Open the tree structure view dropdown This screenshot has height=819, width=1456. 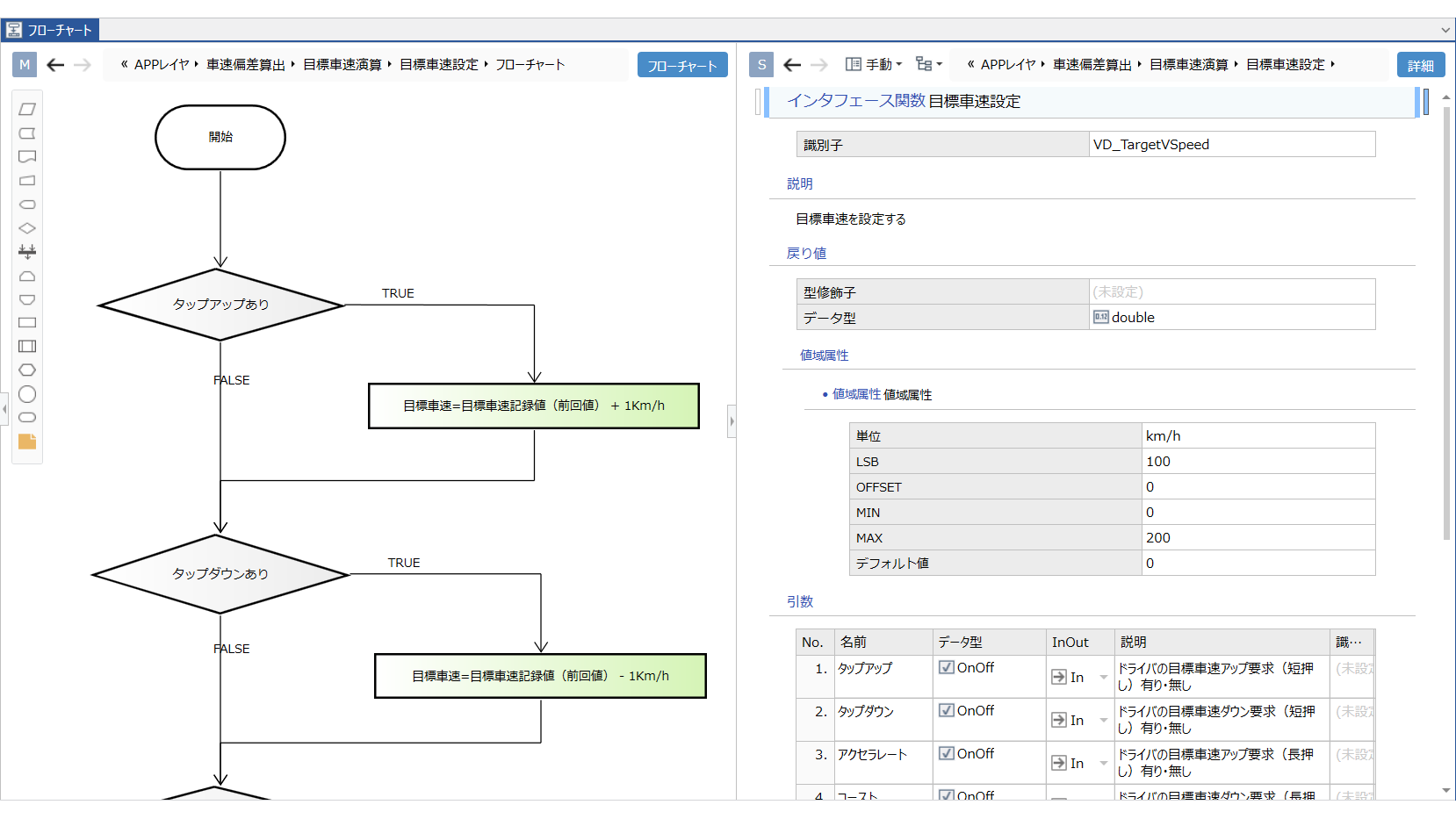tap(928, 65)
